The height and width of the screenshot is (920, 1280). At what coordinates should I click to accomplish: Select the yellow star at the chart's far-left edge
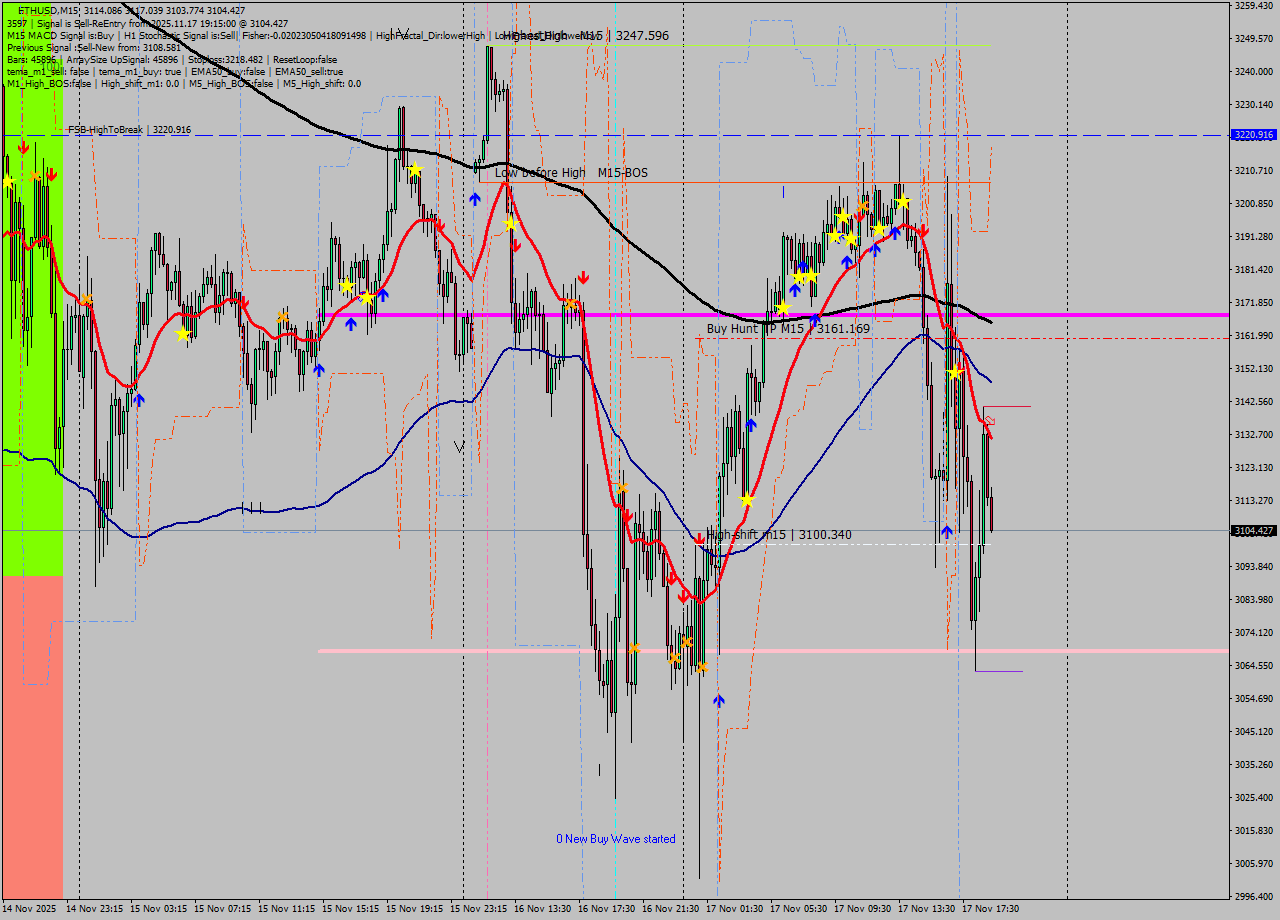pos(8,182)
